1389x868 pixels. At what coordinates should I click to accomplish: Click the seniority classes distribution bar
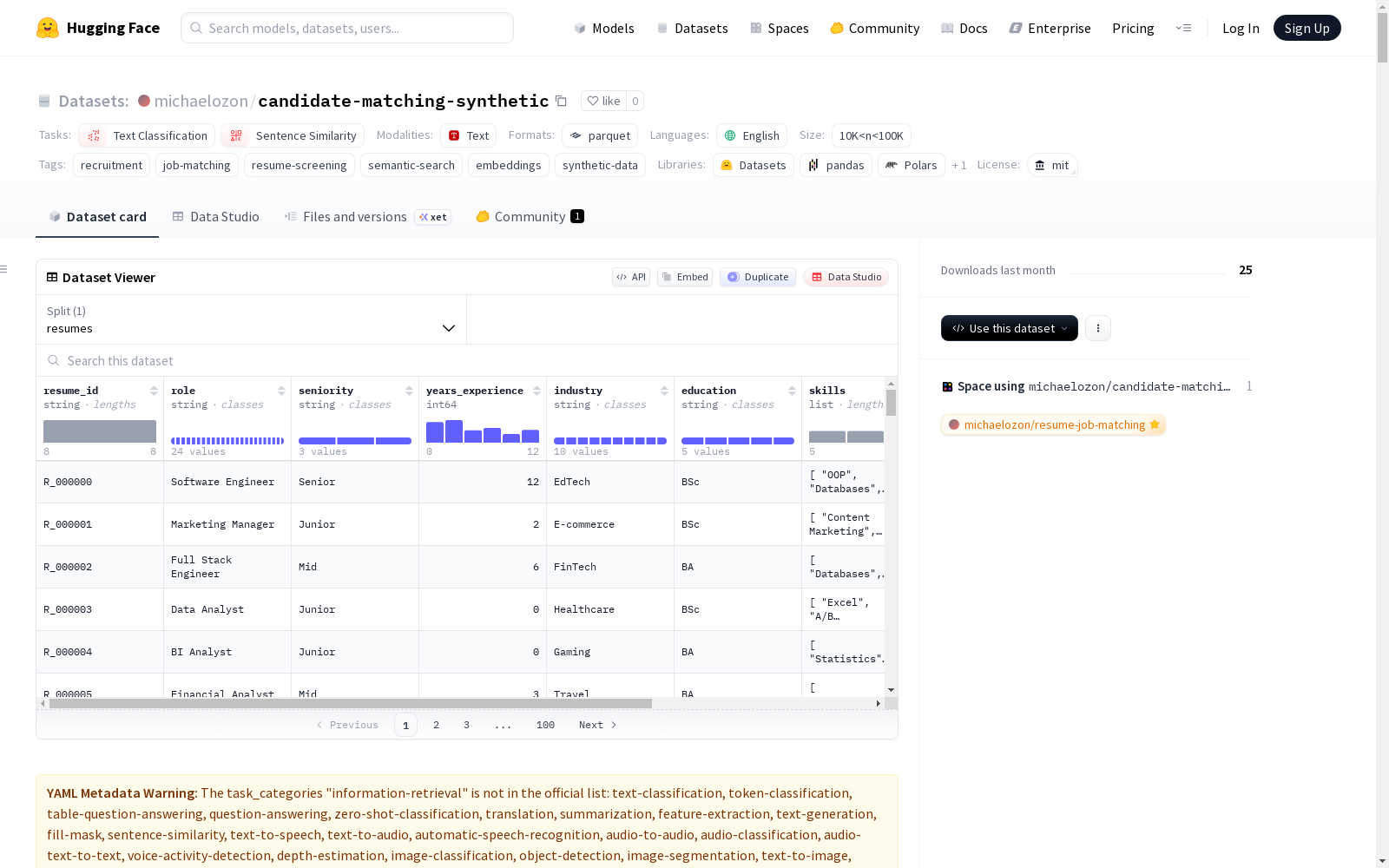point(355,441)
